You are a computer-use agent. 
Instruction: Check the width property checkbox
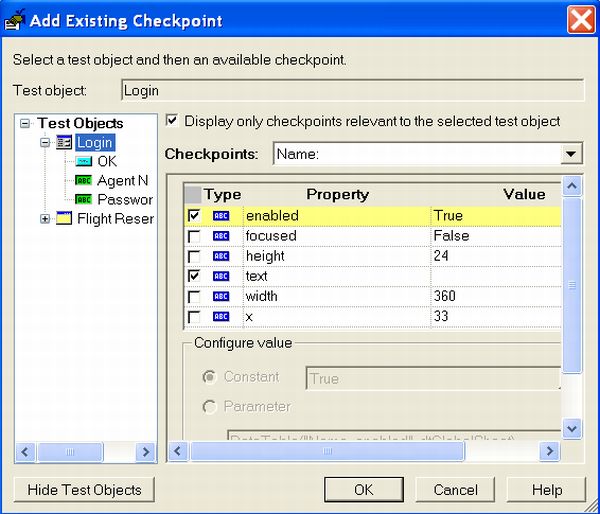click(x=194, y=297)
